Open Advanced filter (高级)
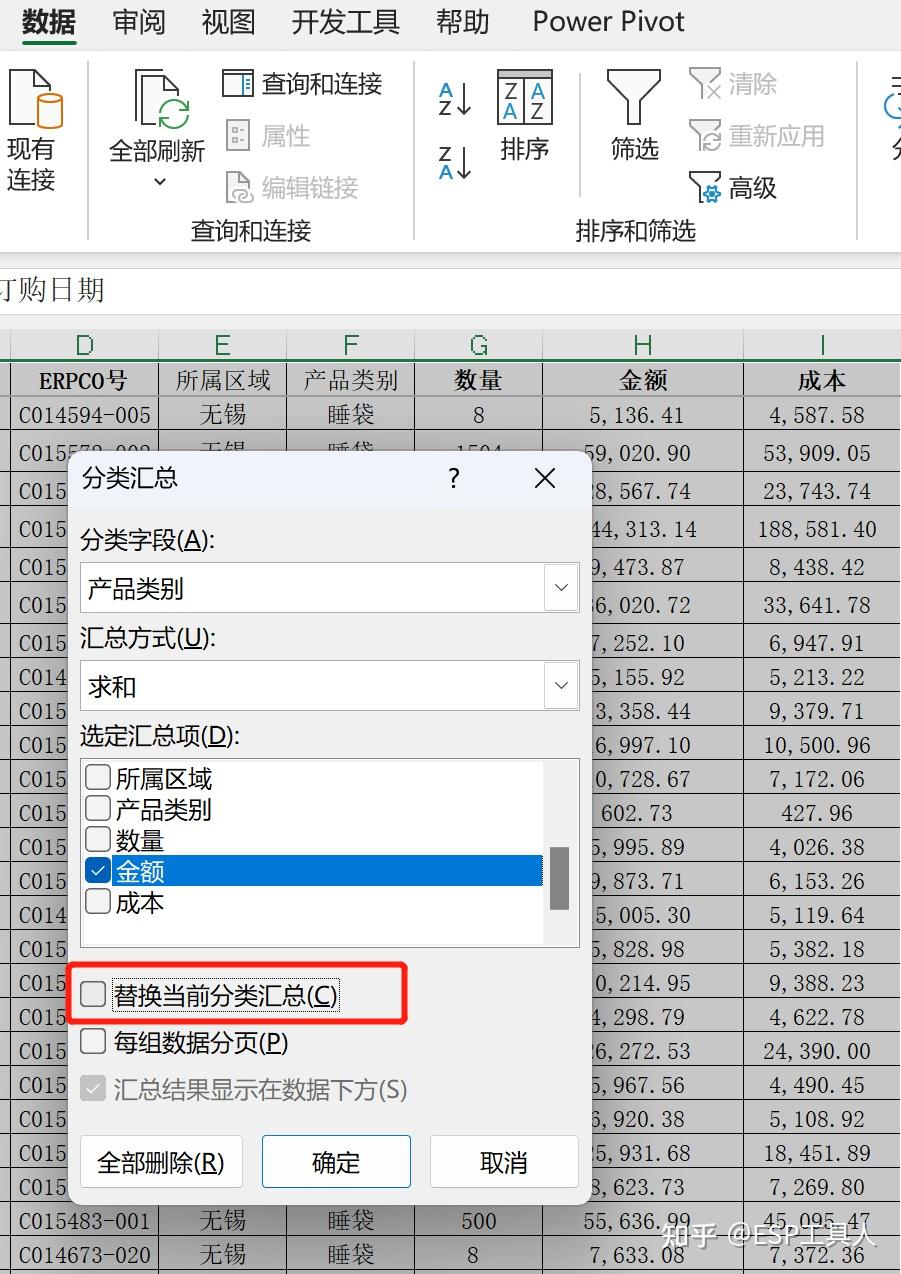The width and height of the screenshot is (901, 1274). pos(733,188)
